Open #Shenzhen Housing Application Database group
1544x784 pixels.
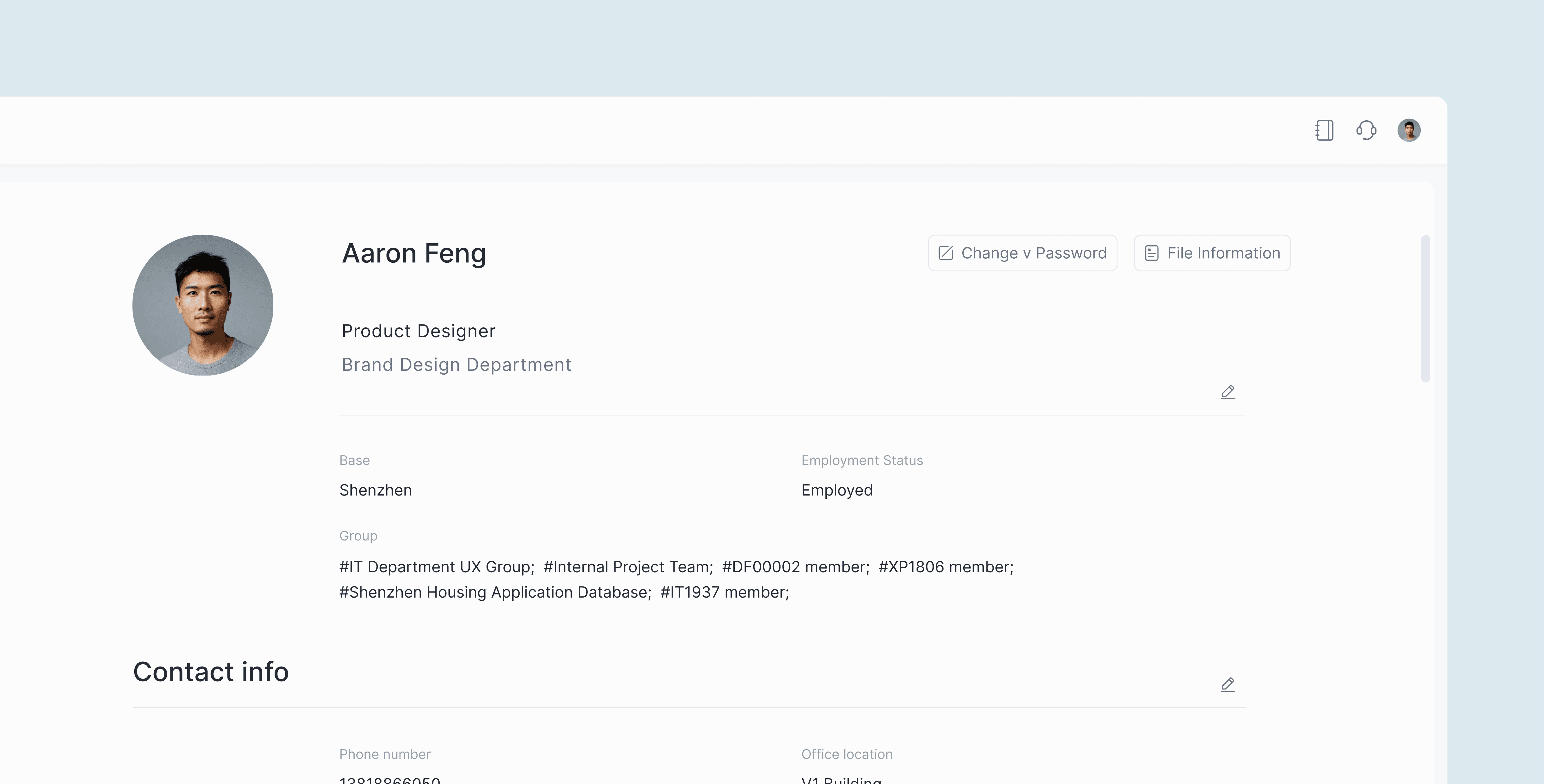coord(494,592)
